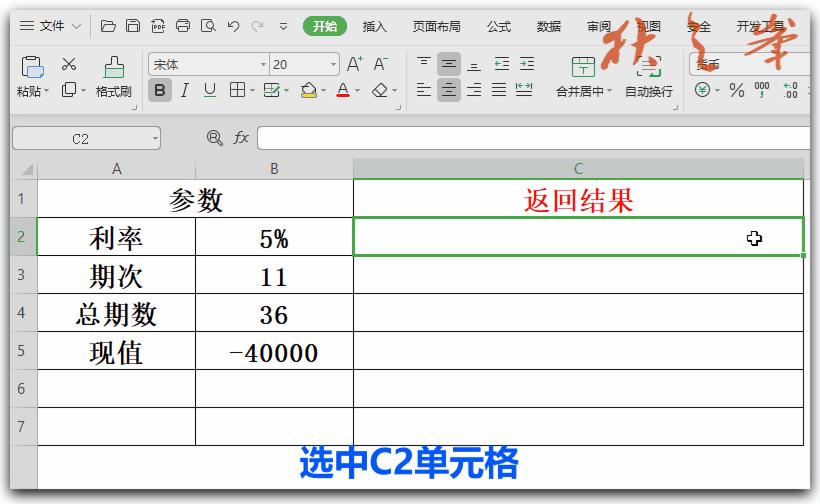820x504 pixels.
Task: Open the currency symbol dropdown
Action: tap(717, 91)
